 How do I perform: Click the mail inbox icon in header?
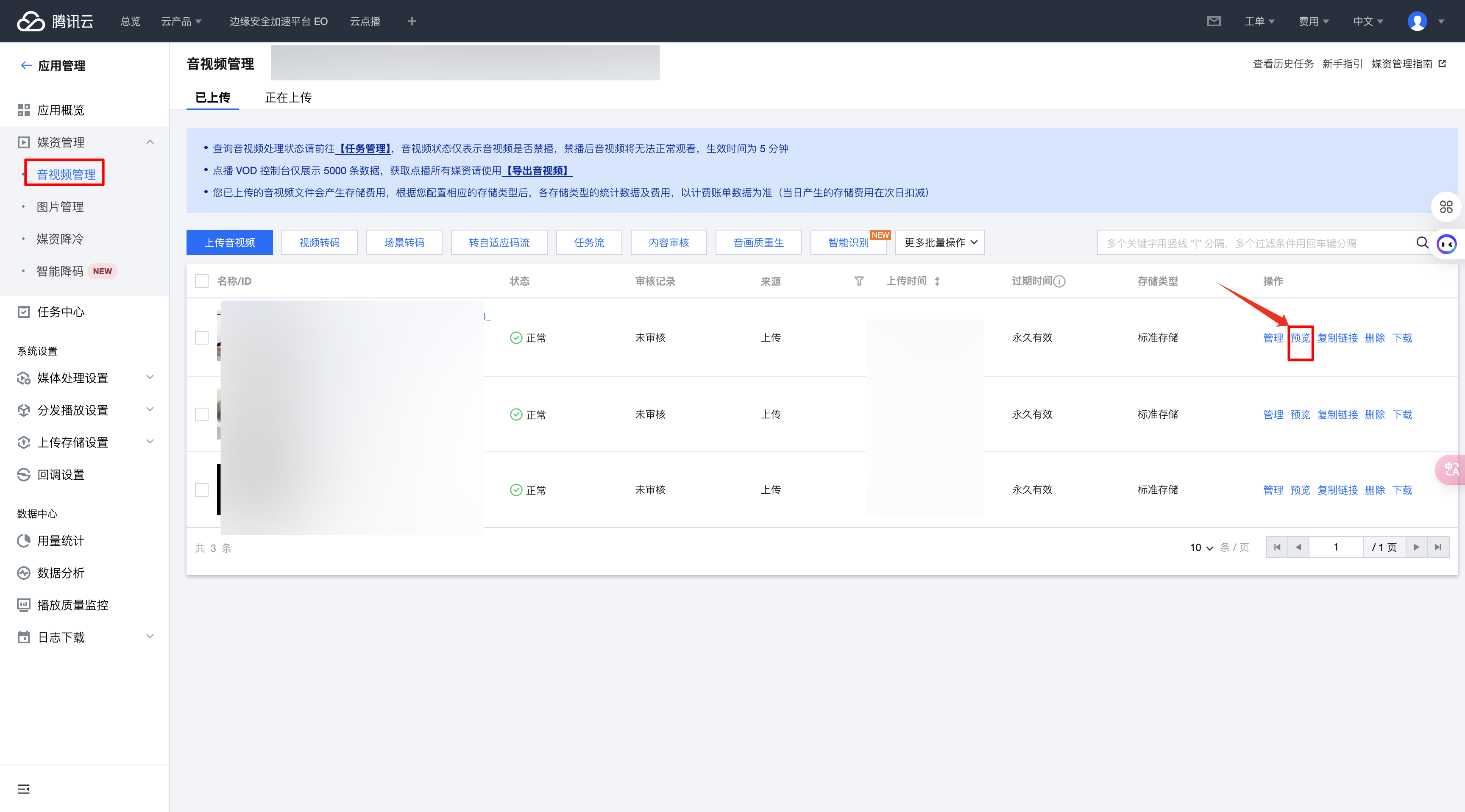(1214, 21)
